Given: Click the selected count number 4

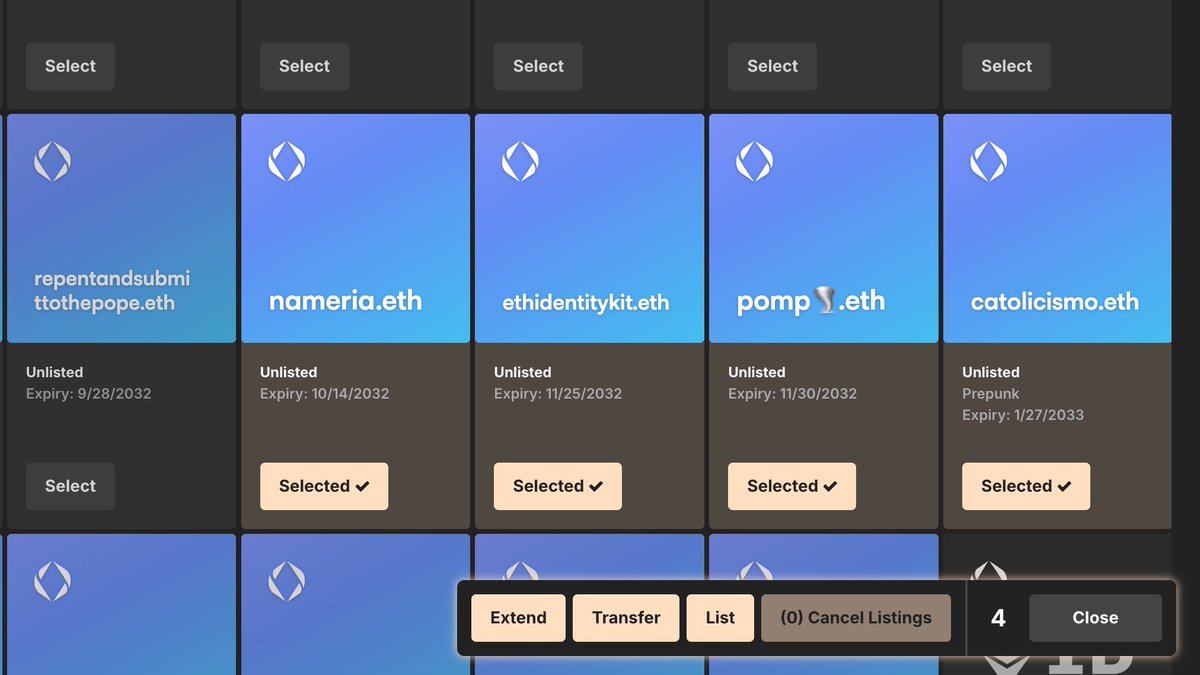Looking at the screenshot, I should click(998, 618).
